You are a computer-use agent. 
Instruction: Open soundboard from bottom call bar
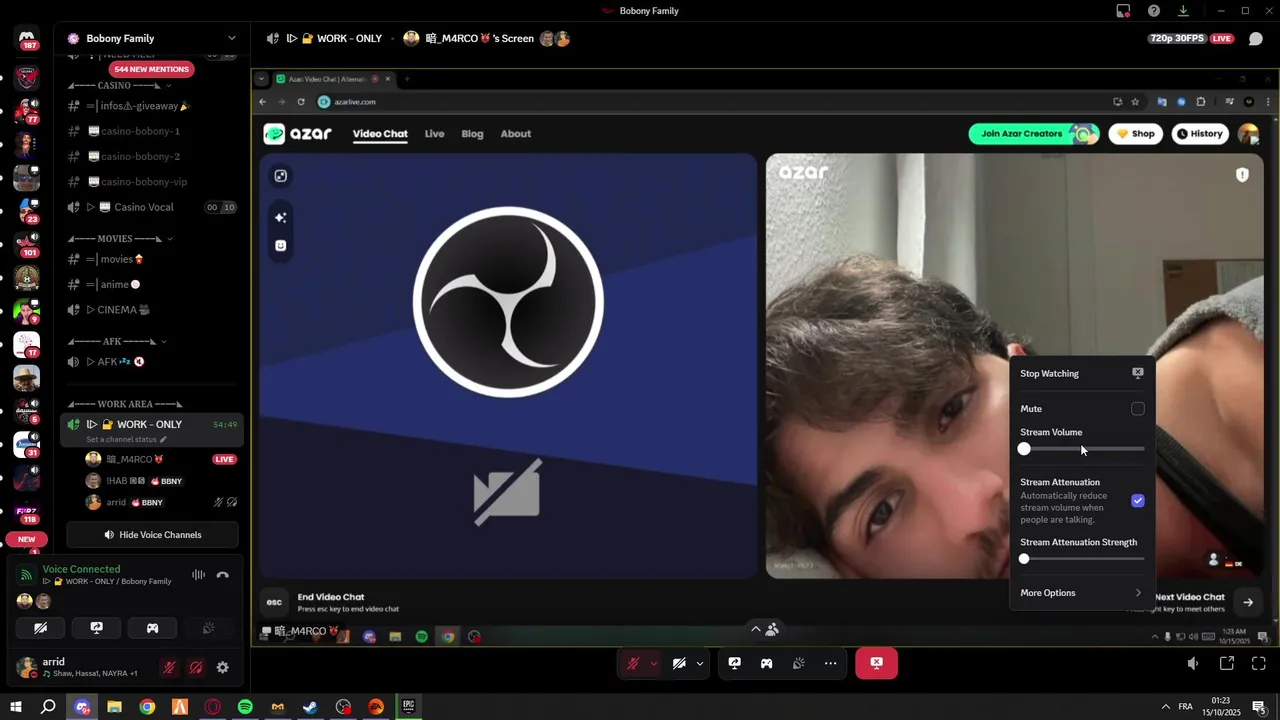click(x=798, y=663)
